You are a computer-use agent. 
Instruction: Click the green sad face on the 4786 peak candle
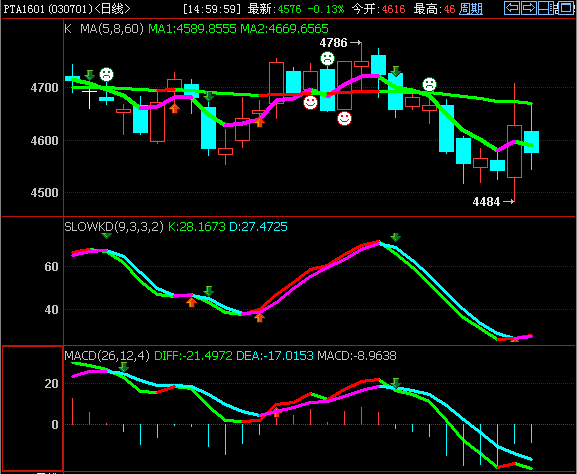point(327,58)
